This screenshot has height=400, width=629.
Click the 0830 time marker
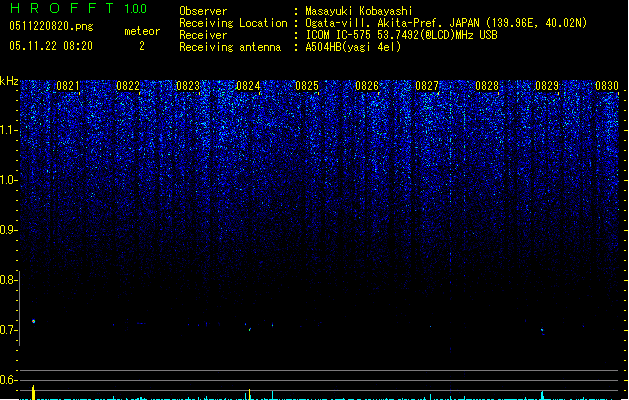[x=607, y=86]
